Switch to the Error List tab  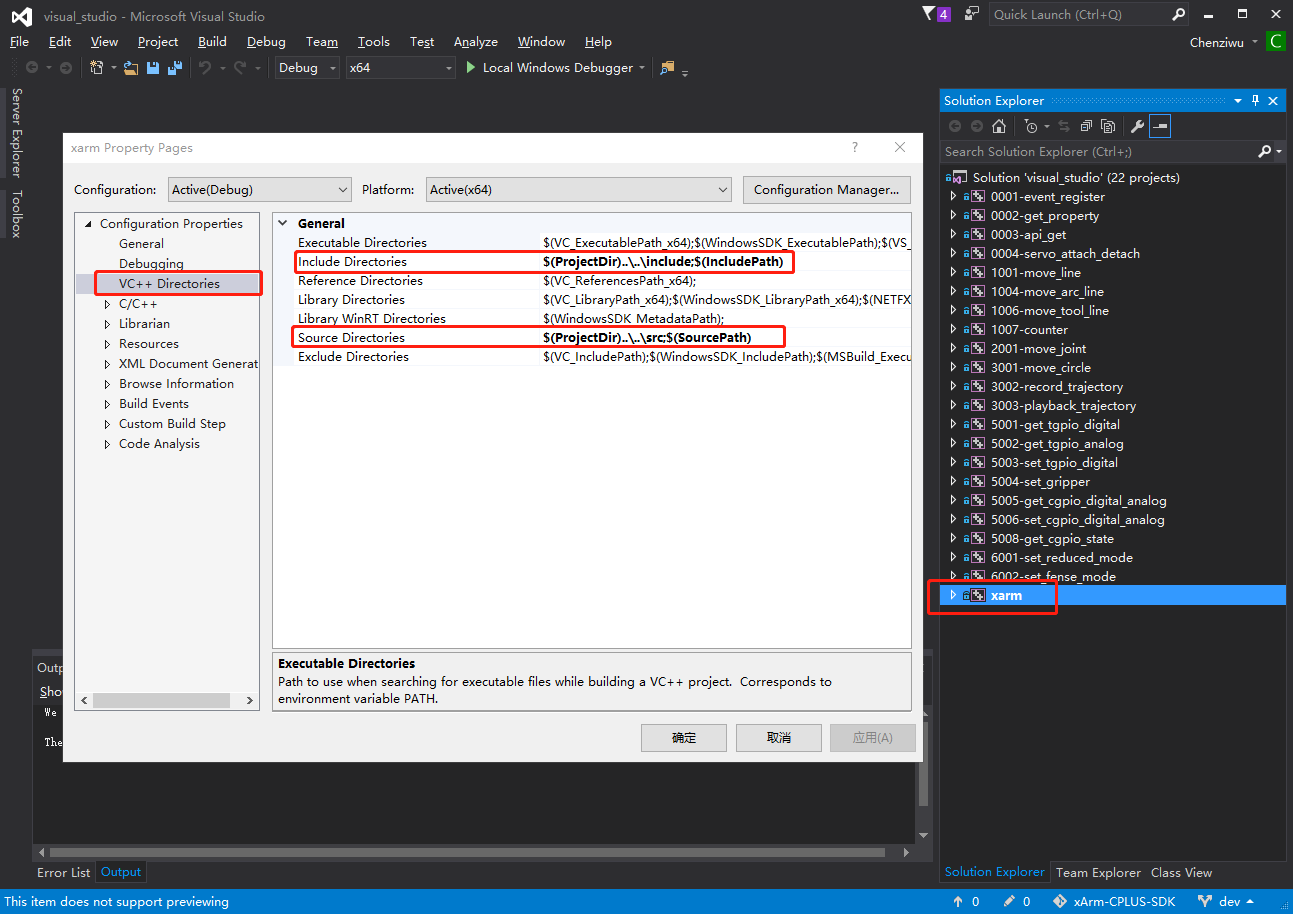[64, 872]
